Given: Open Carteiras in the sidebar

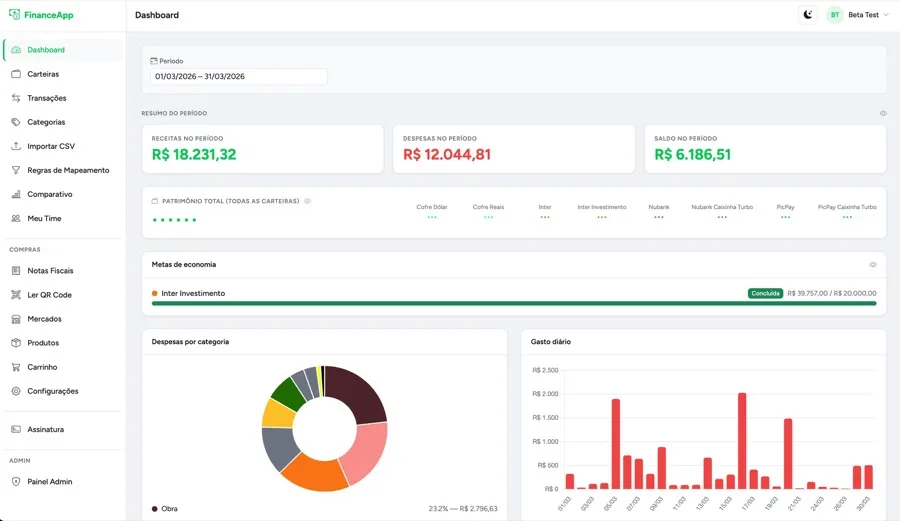Looking at the screenshot, I should [63, 74].
